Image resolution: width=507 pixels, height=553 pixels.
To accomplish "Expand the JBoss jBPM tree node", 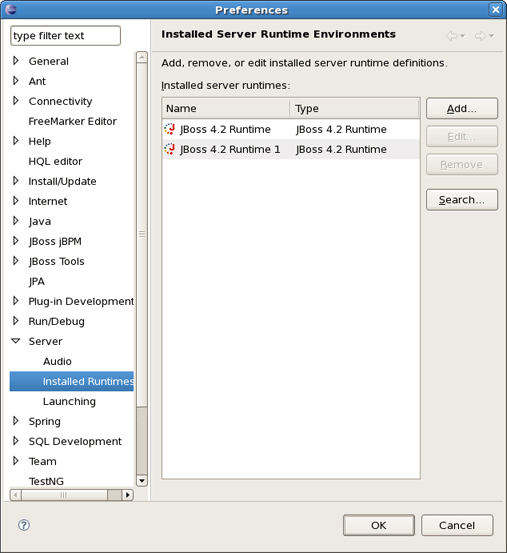I will click(x=16, y=241).
